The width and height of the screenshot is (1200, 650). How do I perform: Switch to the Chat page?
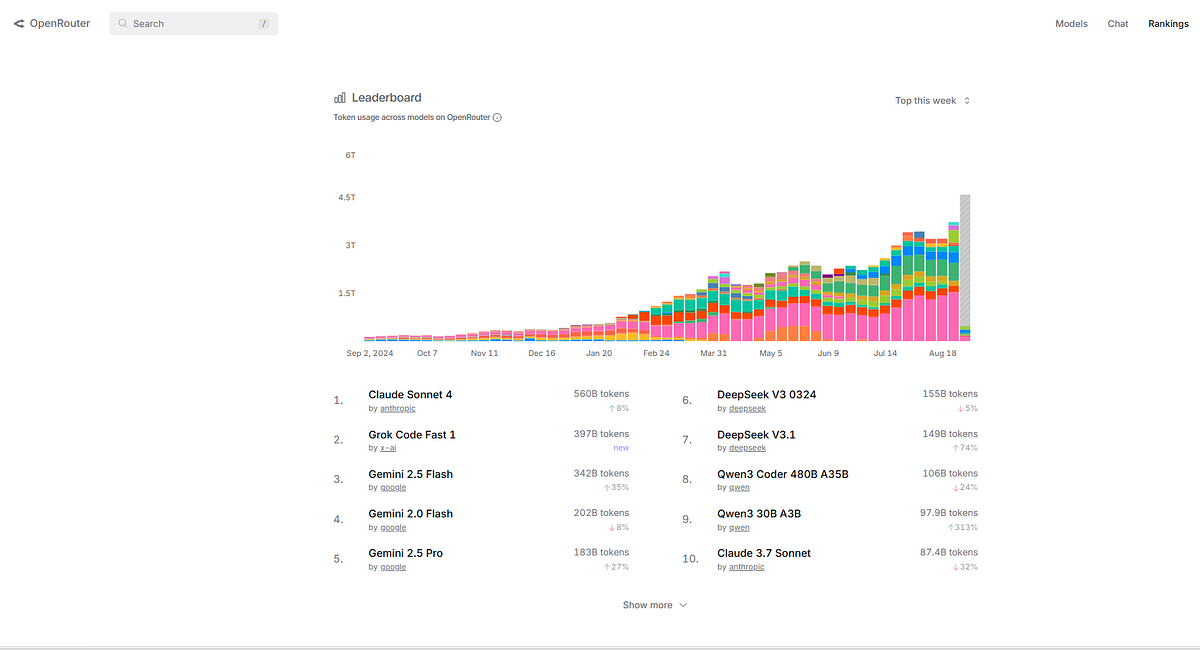pos(1117,23)
